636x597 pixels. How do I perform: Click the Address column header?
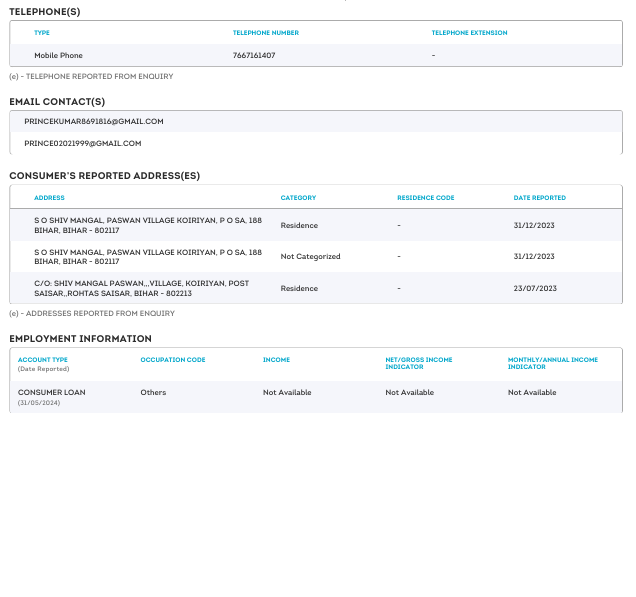(49, 198)
